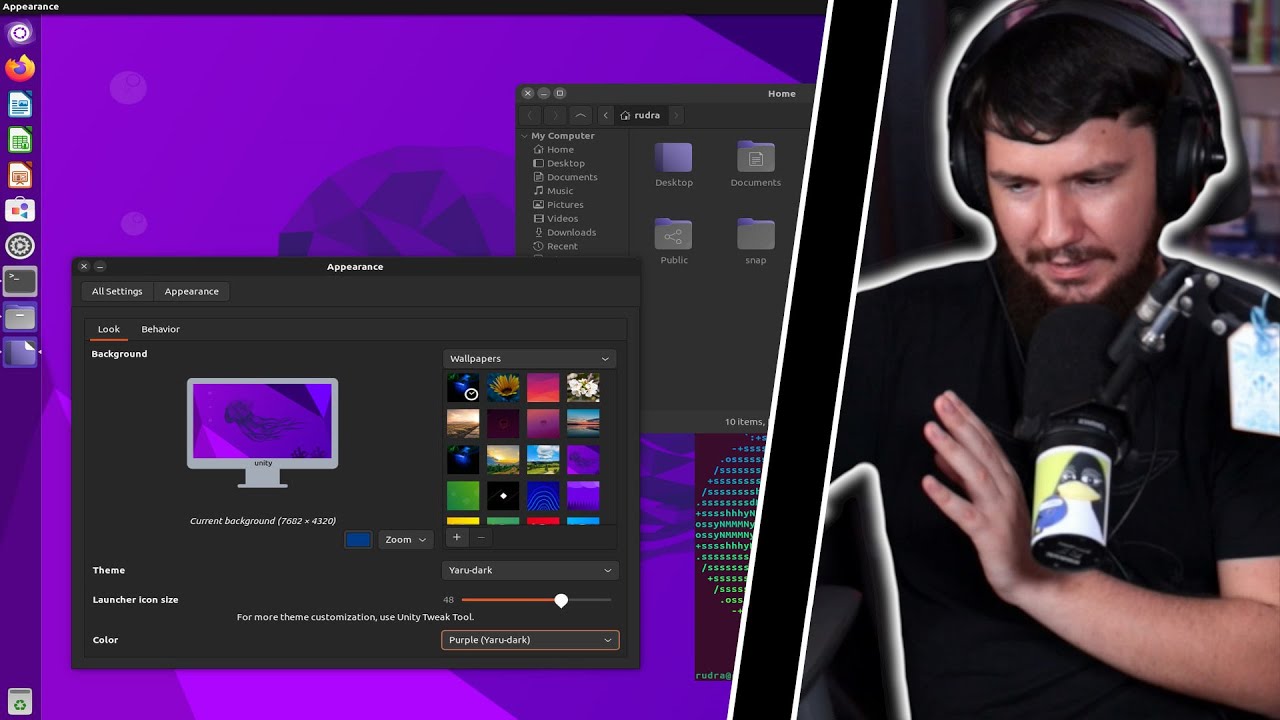Open the Color Purple (Yaru-dark) dropdown

click(x=530, y=640)
